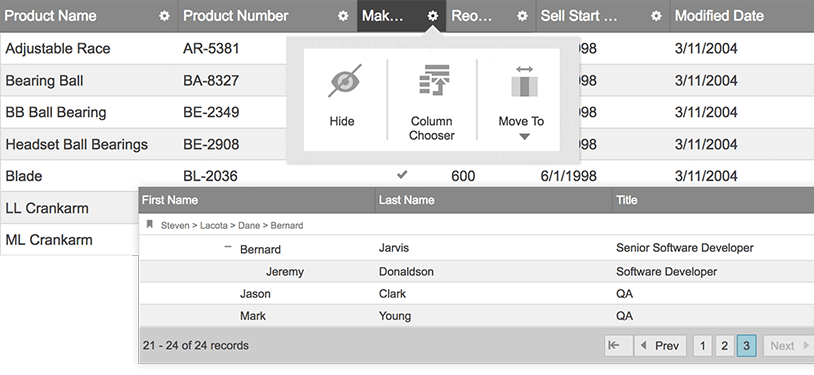This screenshot has height=375, width=814.
Task: Click the QA title in Mark's row
Action: click(624, 316)
